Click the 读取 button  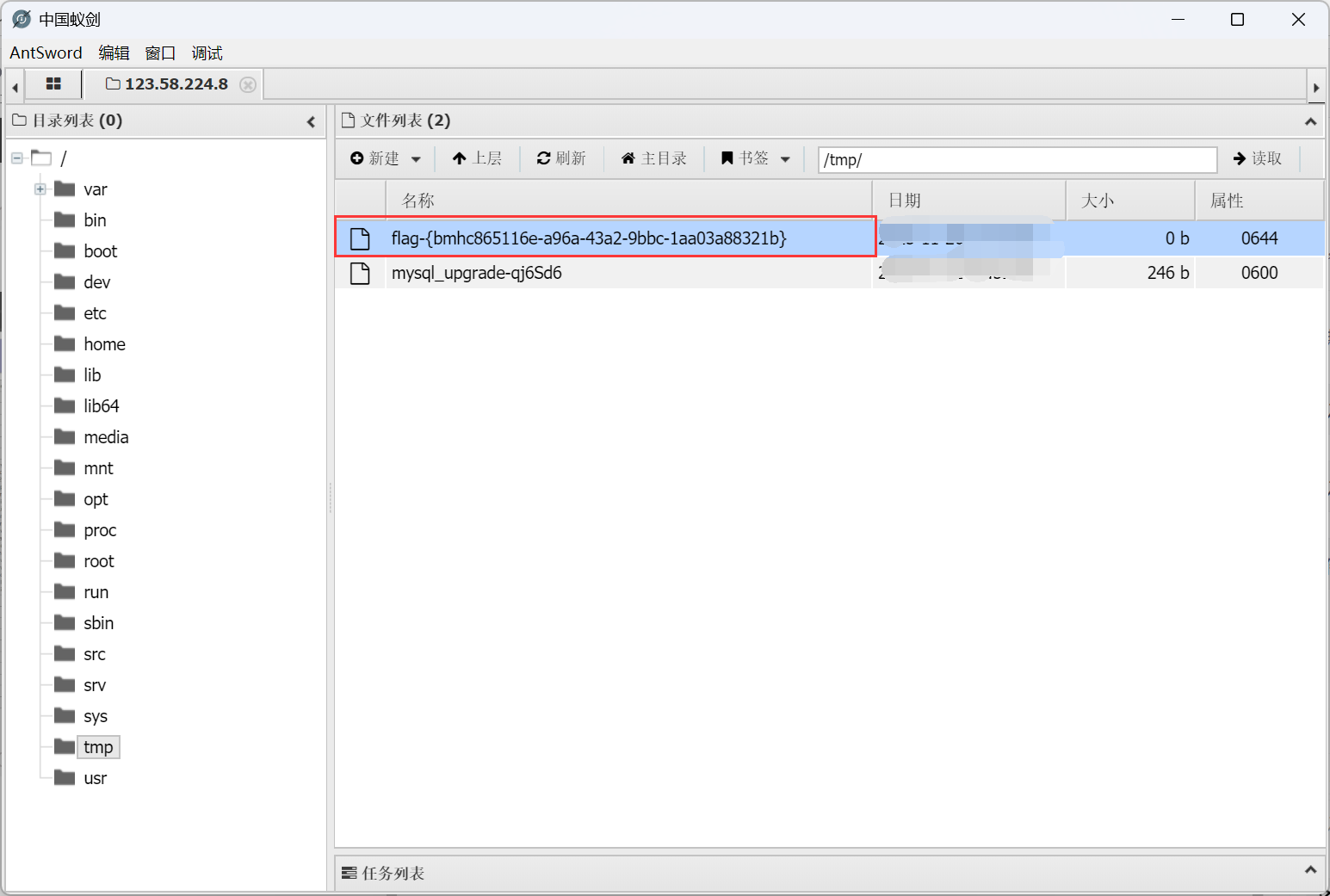point(1258,158)
